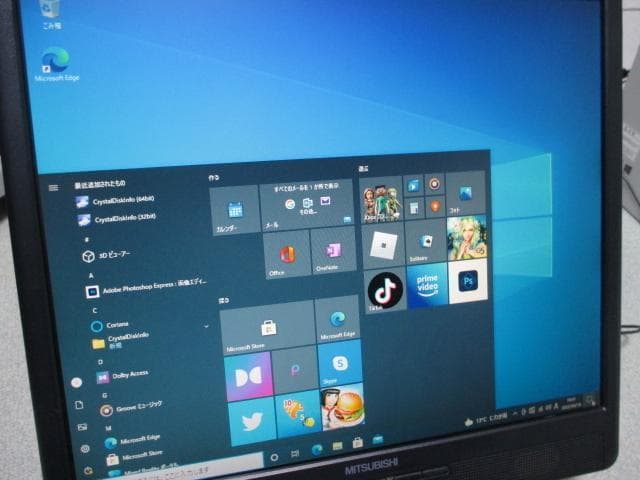Open the Recycle Bin desktop icon
Screen dimensions: 640x480
[x=51, y=14]
